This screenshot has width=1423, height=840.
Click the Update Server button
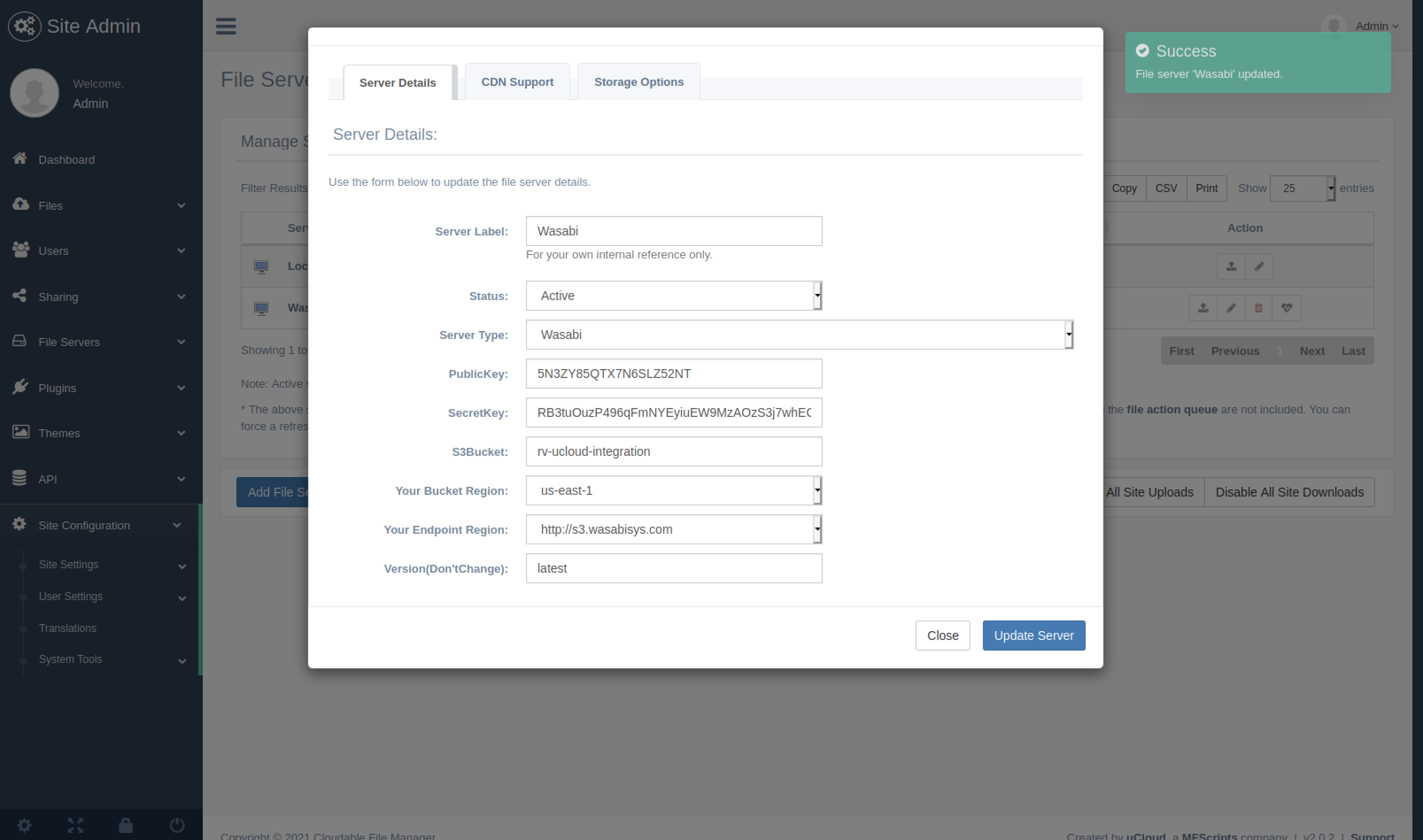1033,635
